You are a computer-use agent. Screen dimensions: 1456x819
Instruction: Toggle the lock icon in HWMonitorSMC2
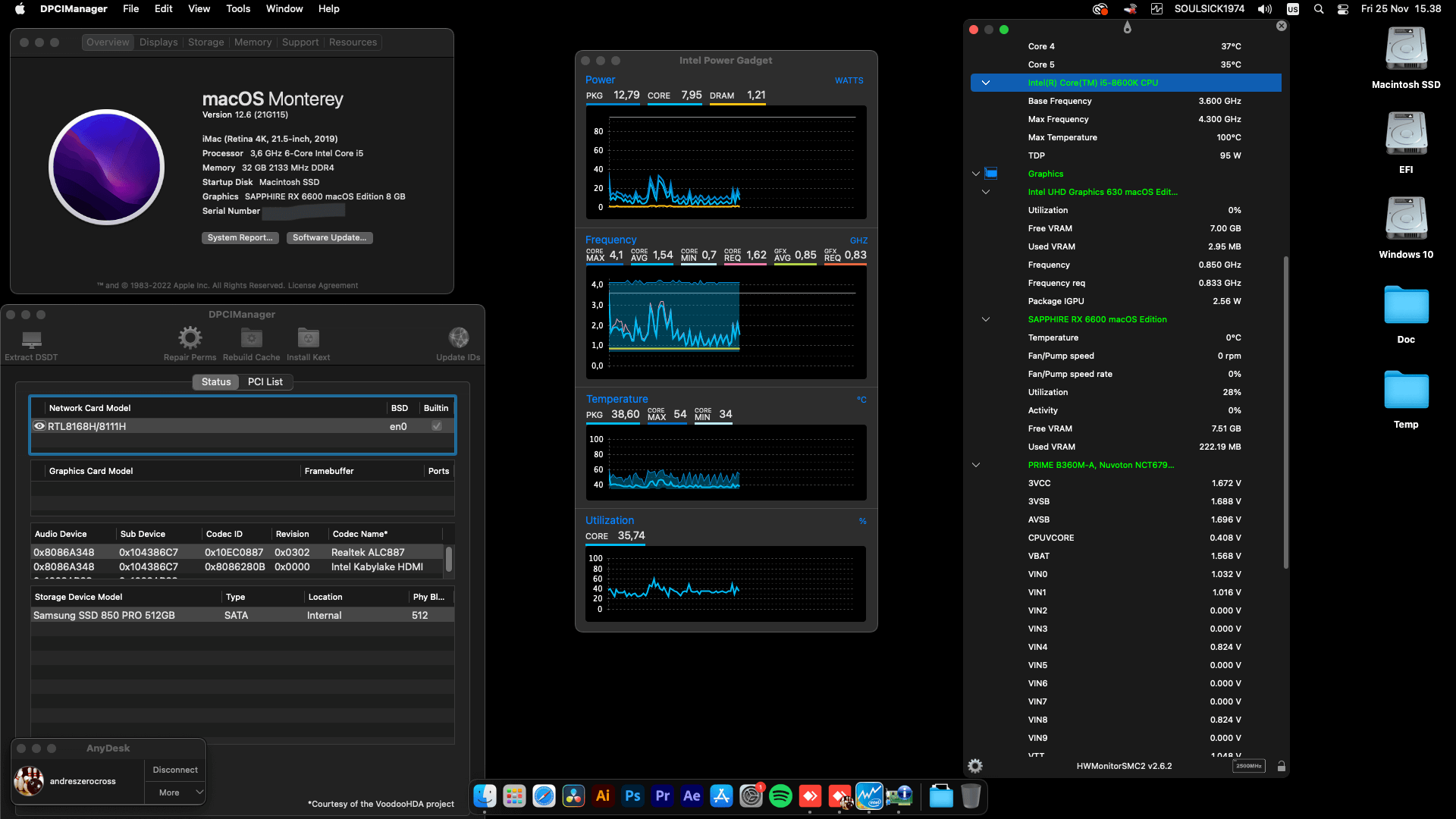click(x=1281, y=766)
